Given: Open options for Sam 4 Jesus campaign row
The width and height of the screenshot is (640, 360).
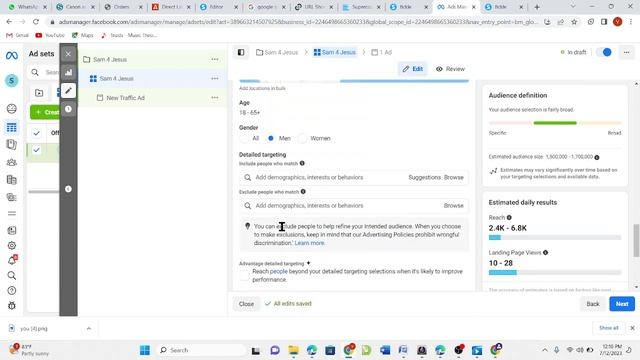Looking at the screenshot, I should coord(215,59).
